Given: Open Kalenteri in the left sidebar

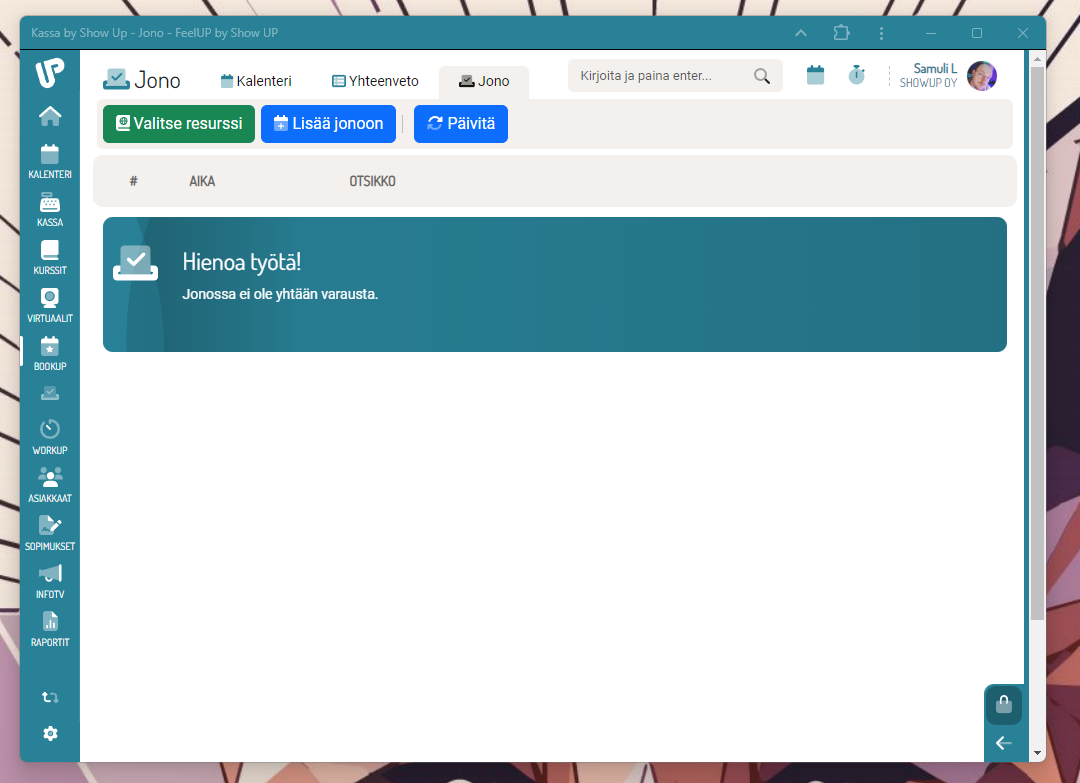Looking at the screenshot, I should click(50, 161).
